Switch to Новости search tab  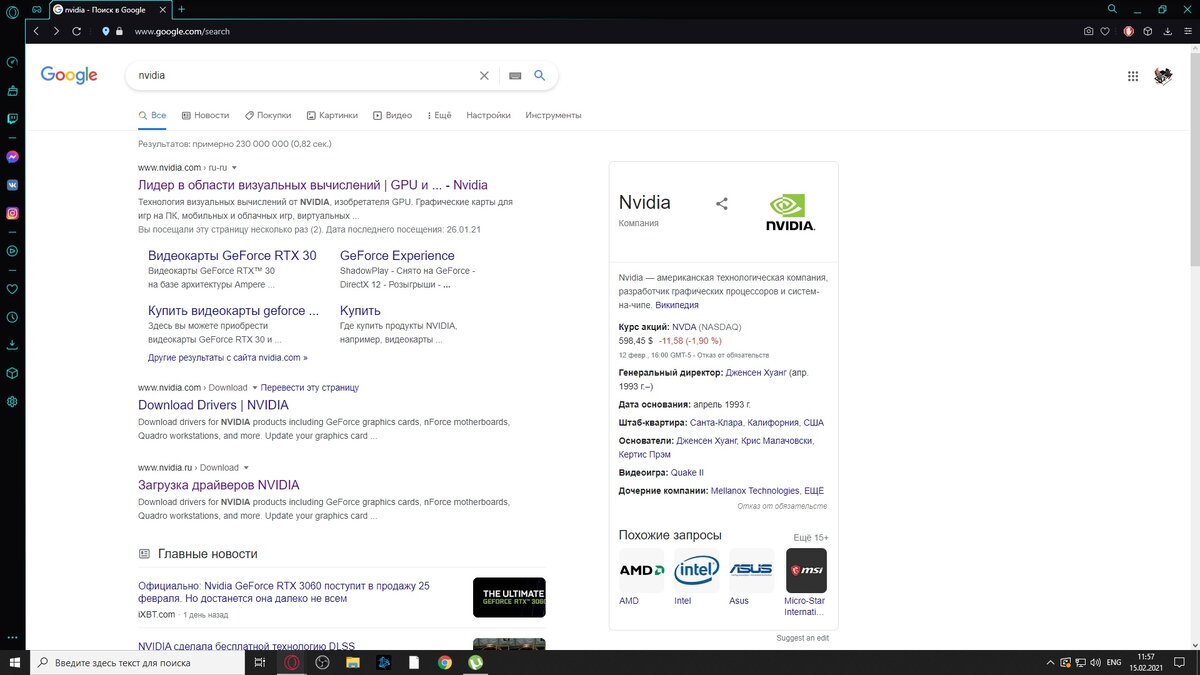point(205,115)
